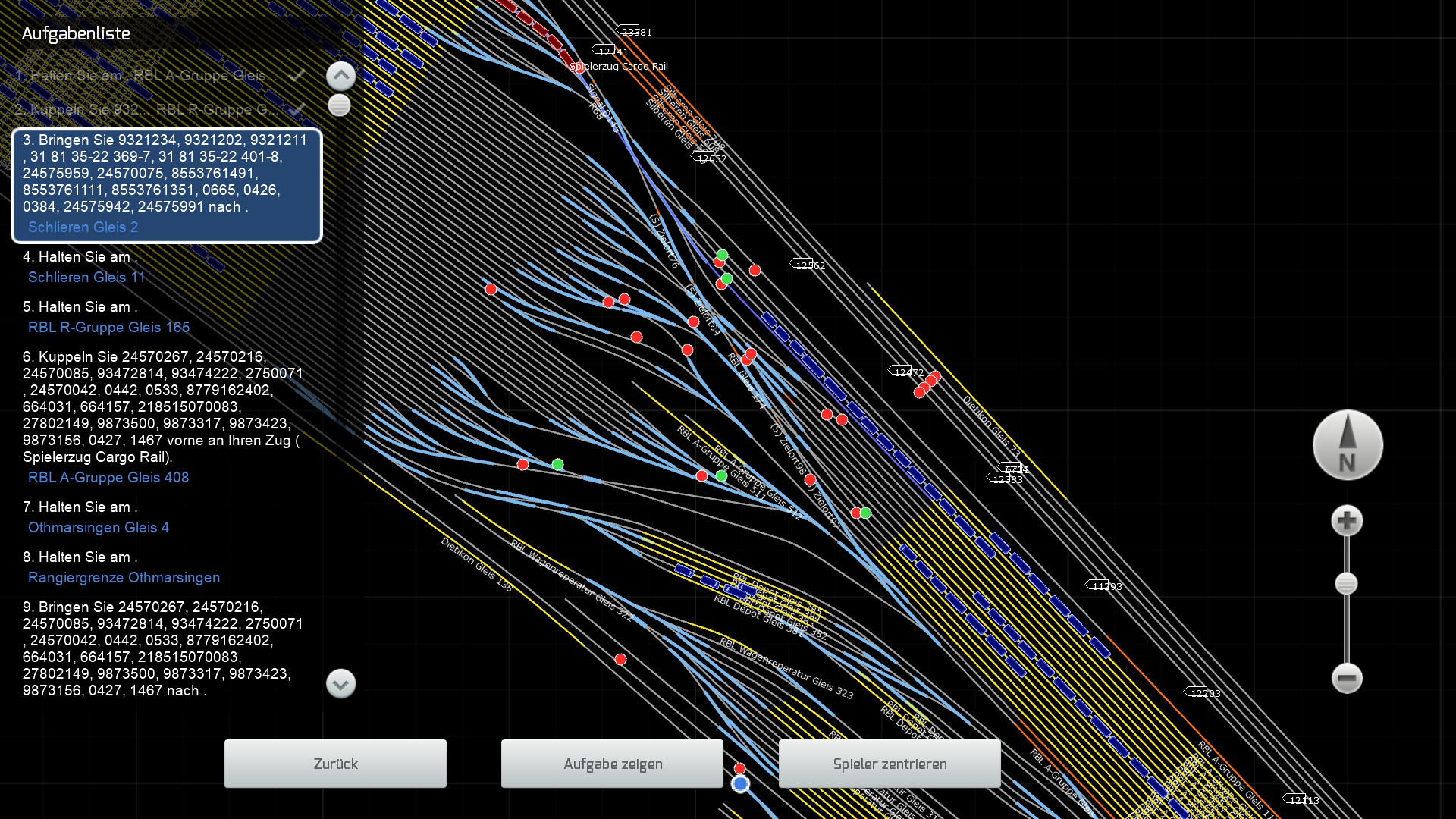Click the blue player position marker
The height and width of the screenshot is (819, 1456).
click(740, 784)
